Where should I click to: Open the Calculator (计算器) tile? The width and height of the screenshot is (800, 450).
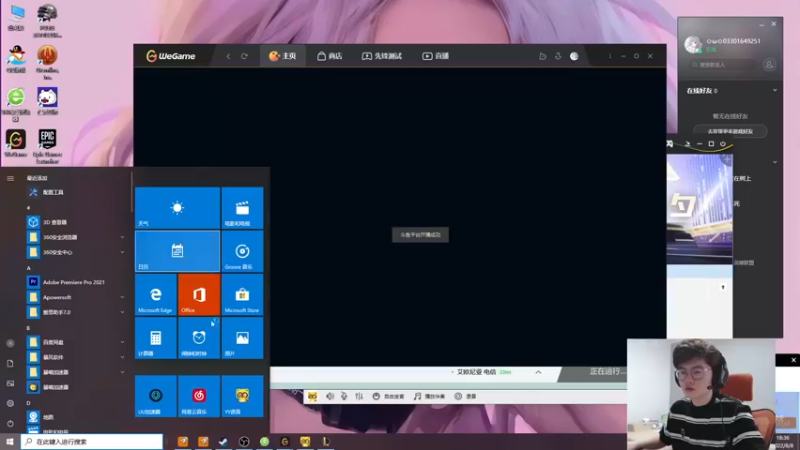tap(156, 338)
